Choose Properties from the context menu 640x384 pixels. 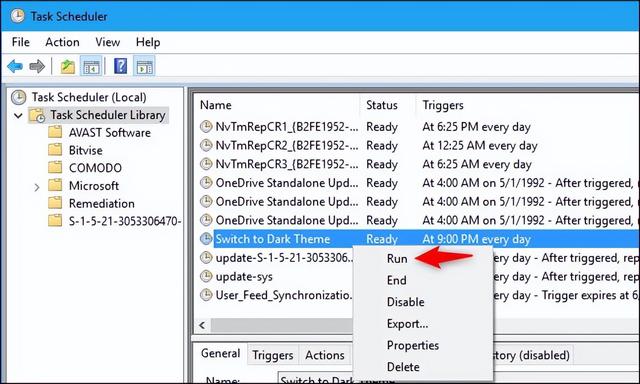[x=413, y=345]
